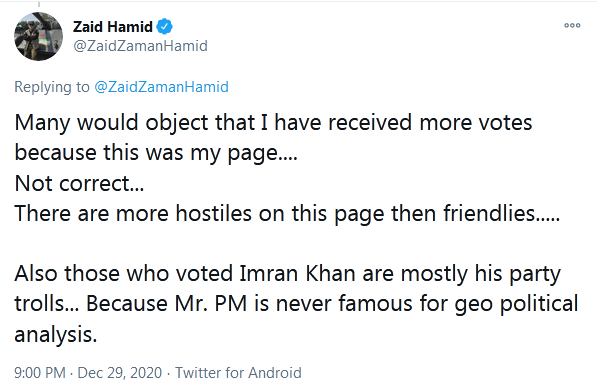The height and width of the screenshot is (392, 597).
Task: Click the Dec 29, 2020 date
Action: 120,373
